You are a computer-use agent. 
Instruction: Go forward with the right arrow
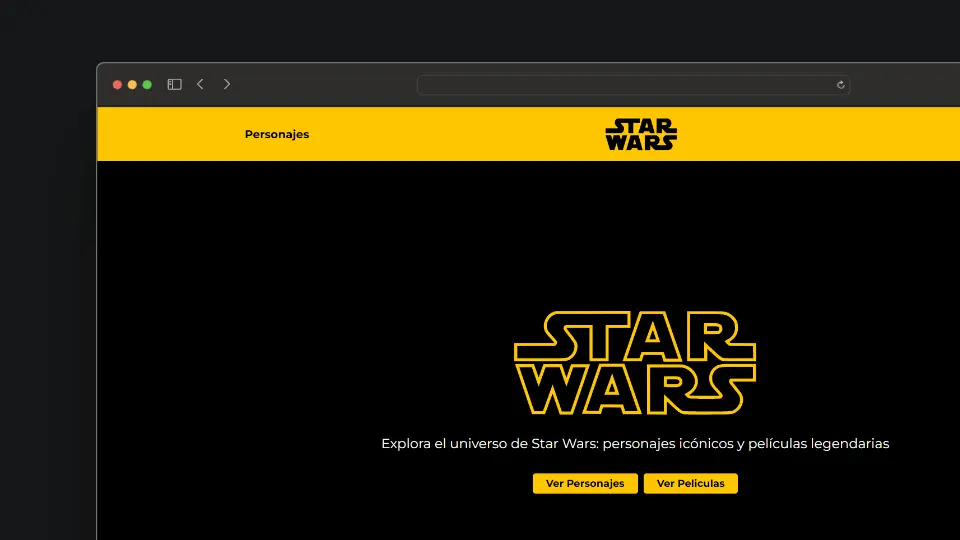(227, 84)
